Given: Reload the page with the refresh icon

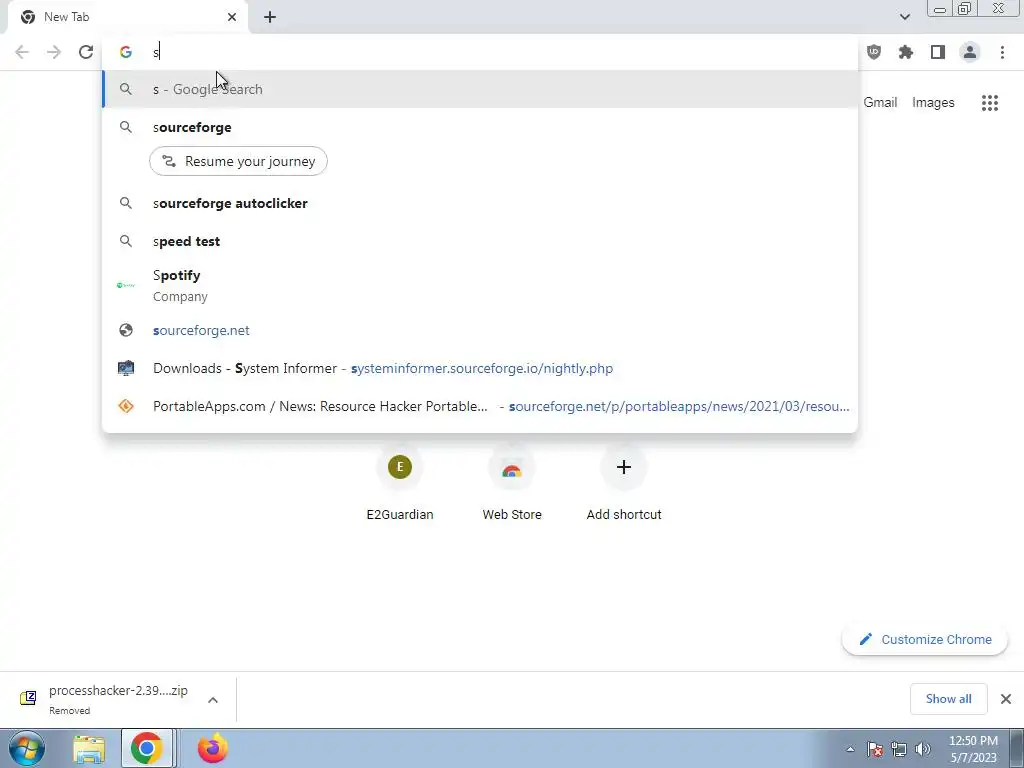Looking at the screenshot, I should pos(86,52).
